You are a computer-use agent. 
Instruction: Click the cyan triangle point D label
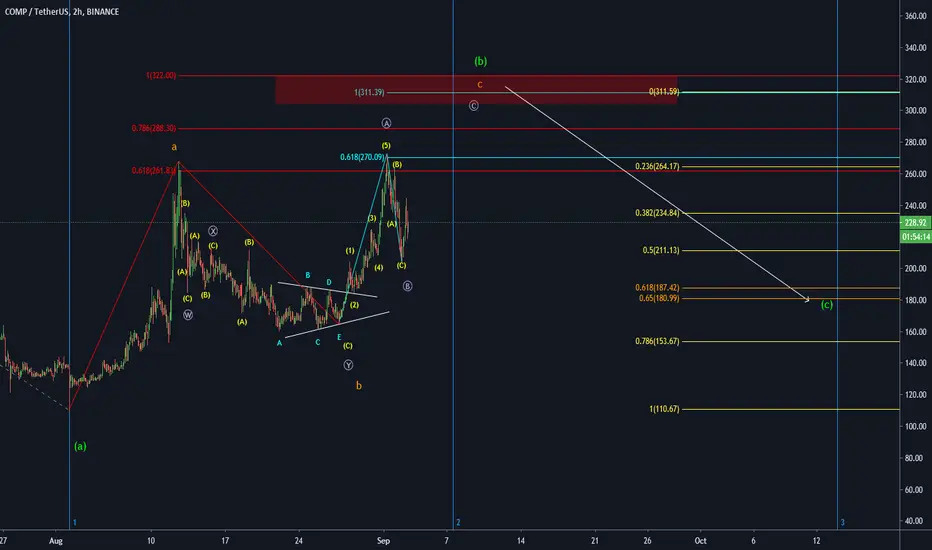coord(329,282)
